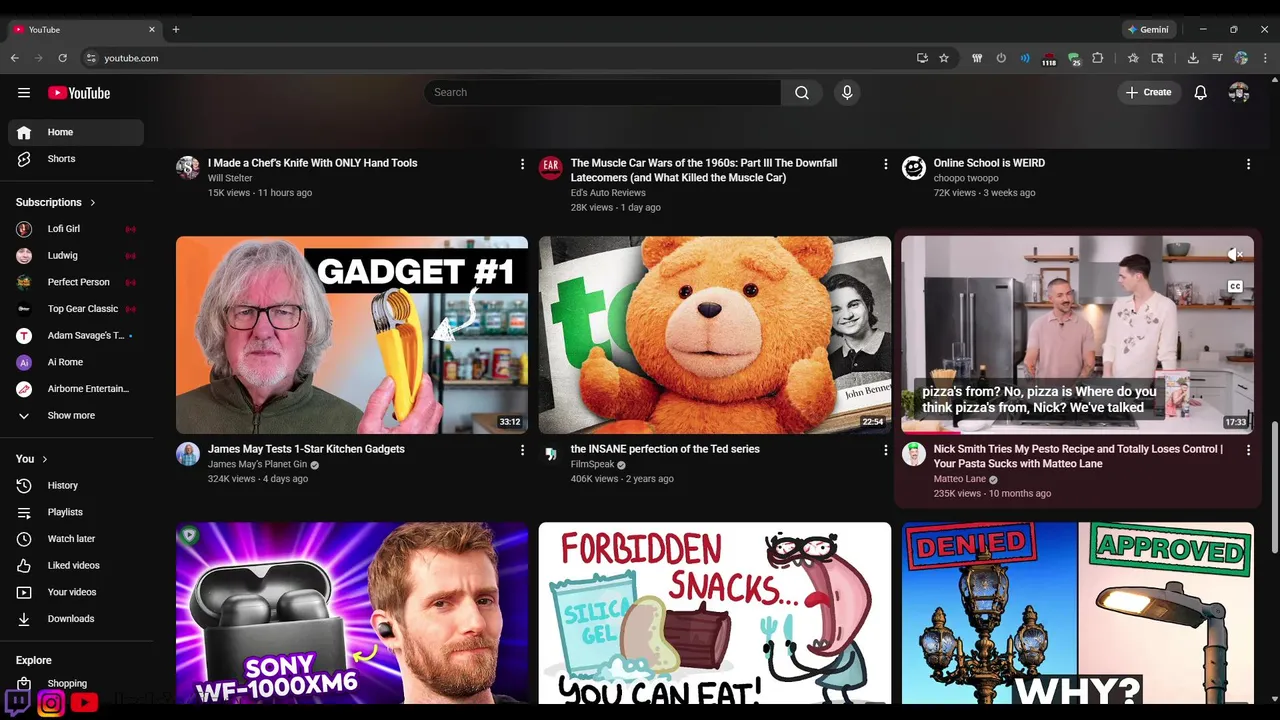Image resolution: width=1280 pixels, height=720 pixels.
Task: Click the YouTube logo
Action: point(79,93)
